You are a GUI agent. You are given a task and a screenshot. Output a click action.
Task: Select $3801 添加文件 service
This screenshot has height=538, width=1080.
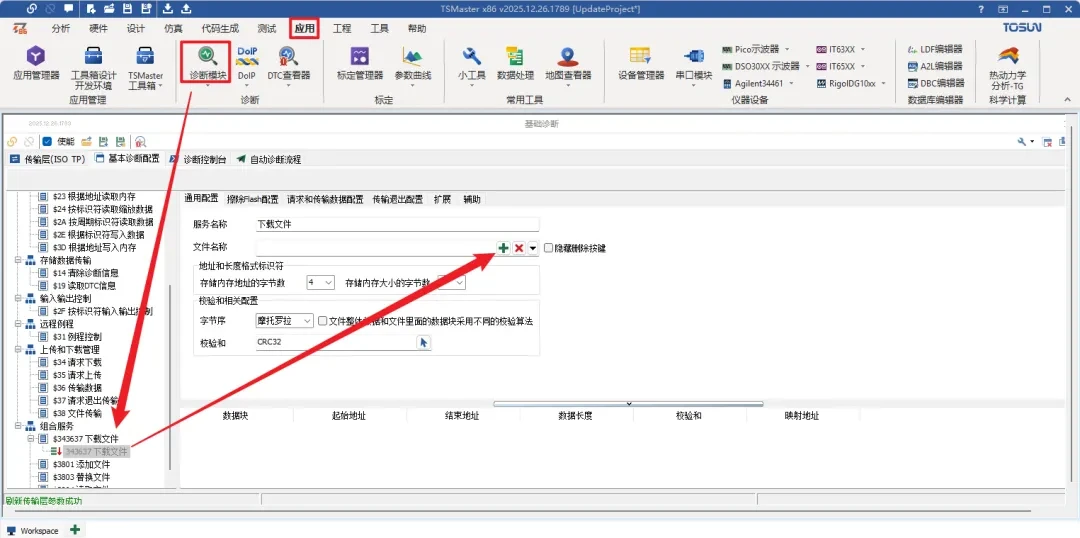pyautogui.click(x=81, y=464)
